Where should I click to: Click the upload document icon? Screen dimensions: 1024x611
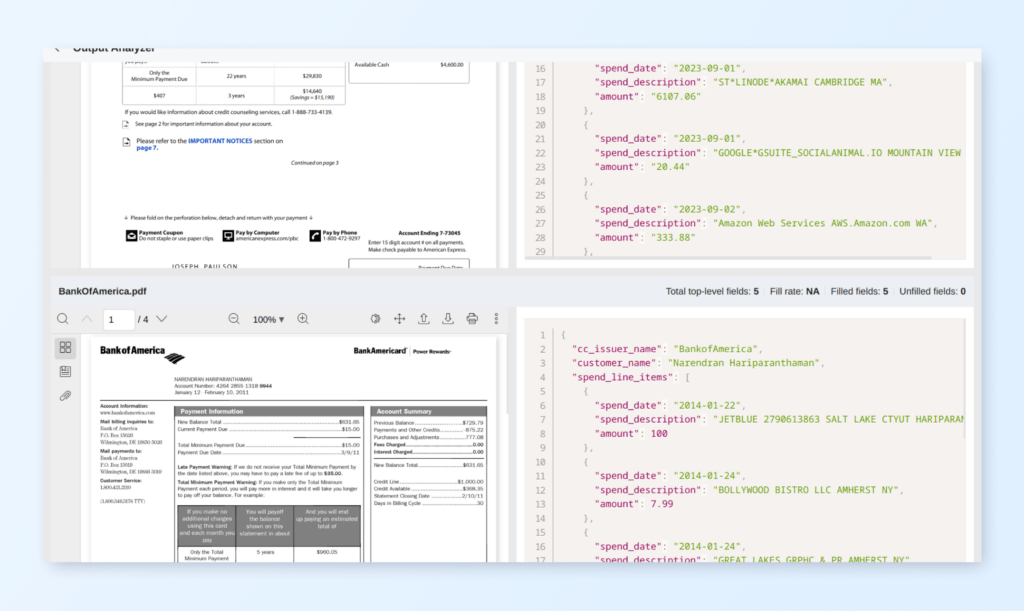coord(424,318)
